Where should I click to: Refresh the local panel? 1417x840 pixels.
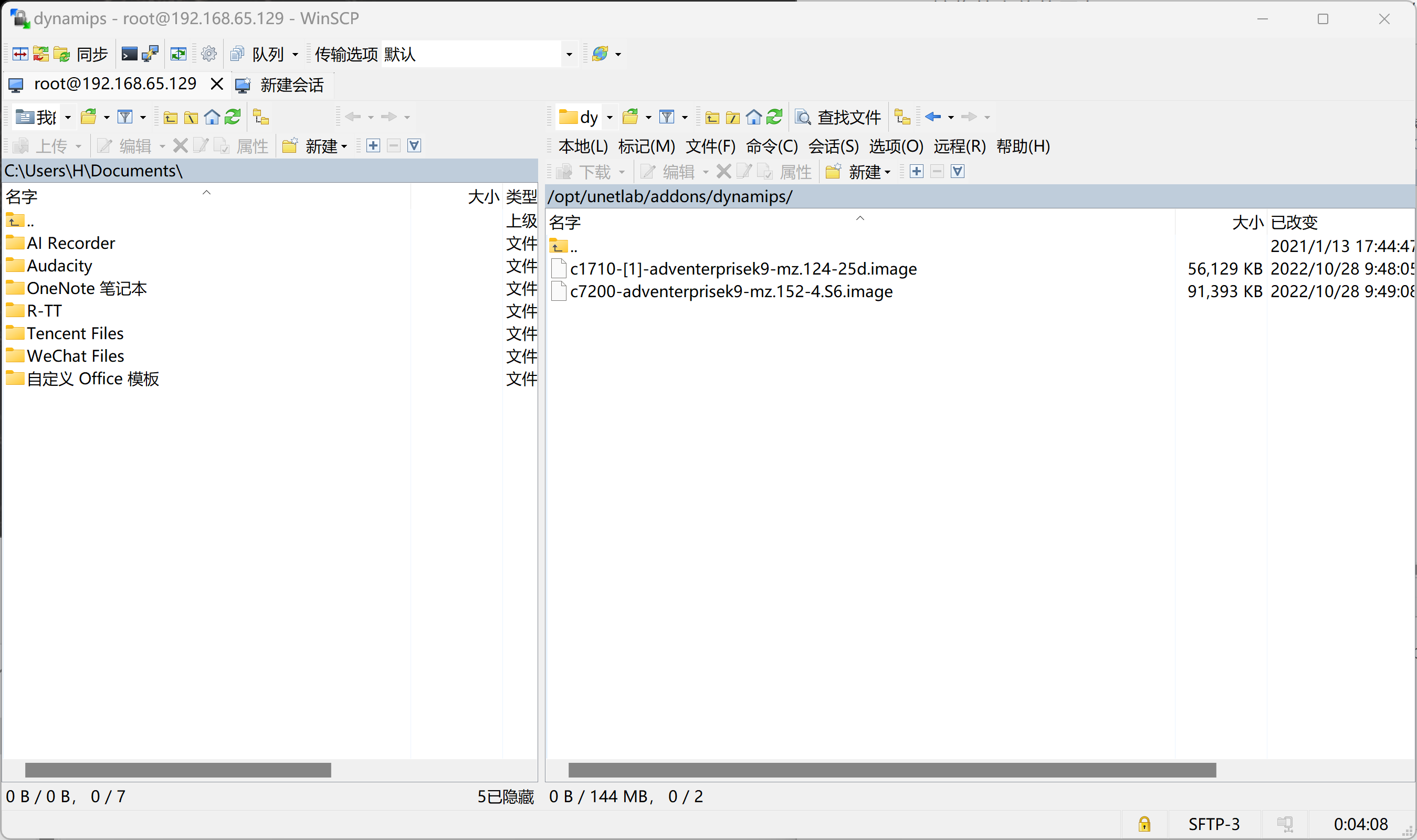tap(233, 117)
